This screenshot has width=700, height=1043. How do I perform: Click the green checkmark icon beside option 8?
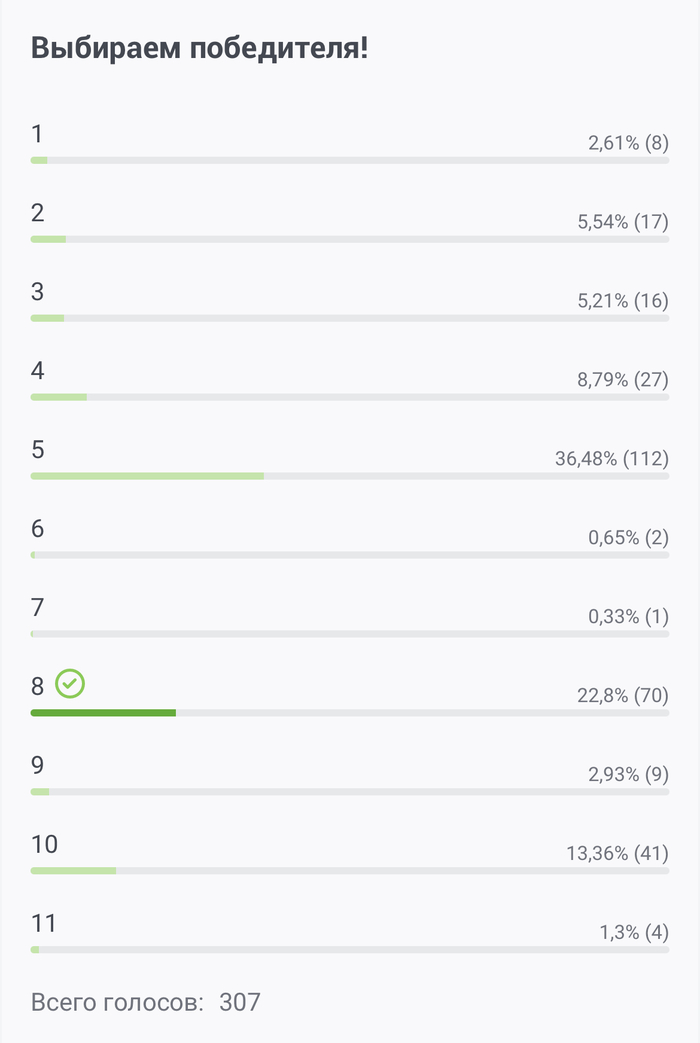click(x=70, y=685)
